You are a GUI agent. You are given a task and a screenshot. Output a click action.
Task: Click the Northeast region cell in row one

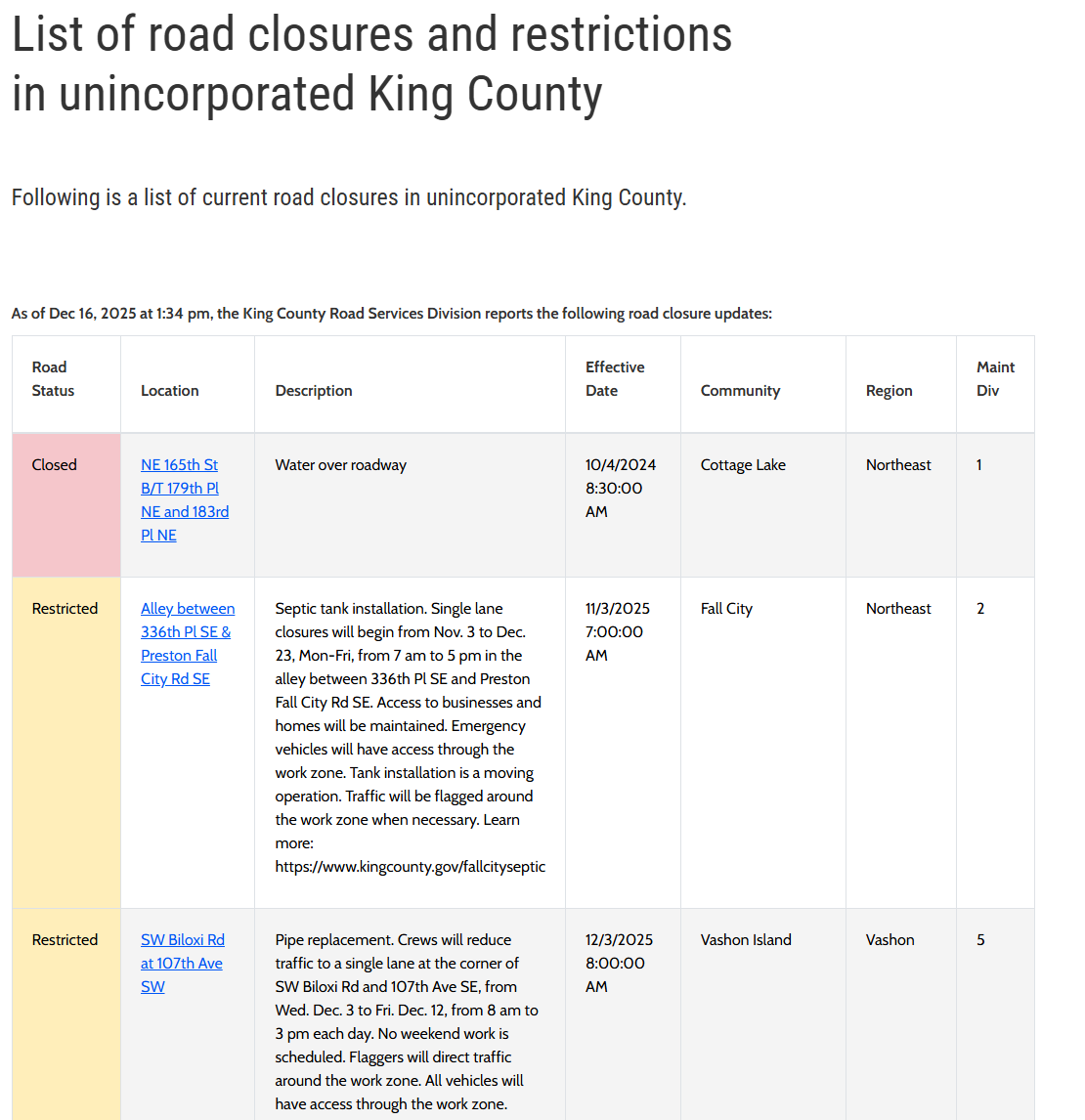pyautogui.click(x=898, y=464)
